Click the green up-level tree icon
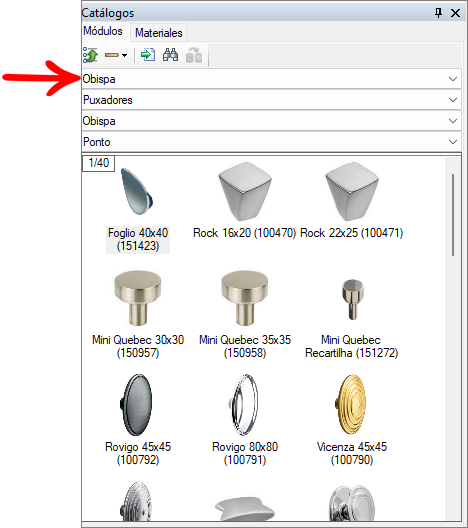 tap(90, 55)
